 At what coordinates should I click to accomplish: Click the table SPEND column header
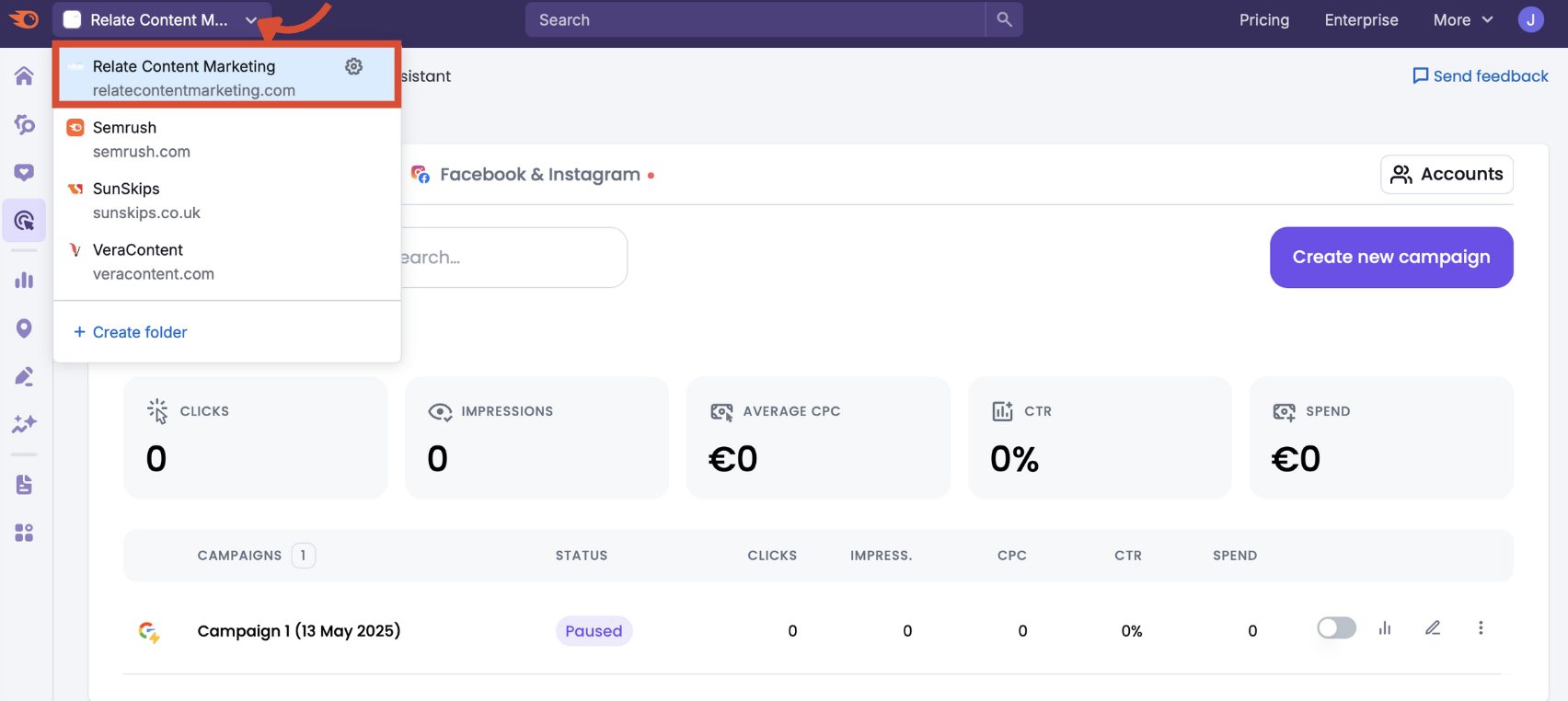pyautogui.click(x=1235, y=556)
